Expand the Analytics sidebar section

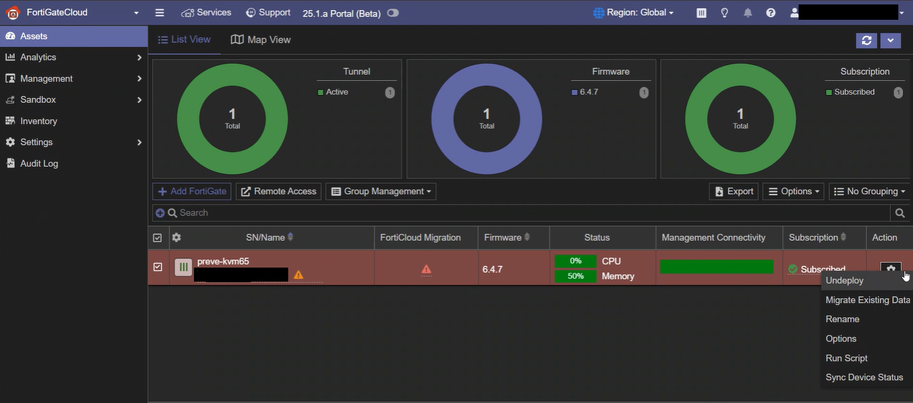coord(74,57)
